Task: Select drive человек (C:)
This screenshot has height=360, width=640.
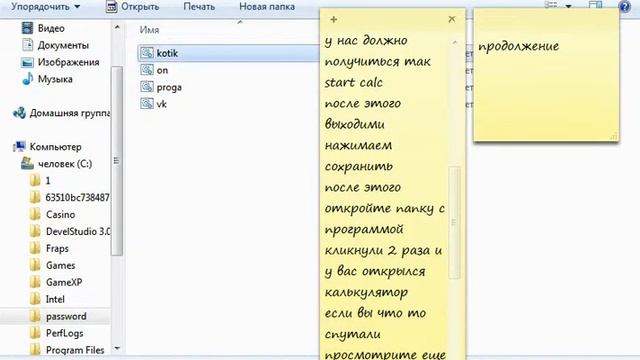Action: pyautogui.click(x=65, y=164)
